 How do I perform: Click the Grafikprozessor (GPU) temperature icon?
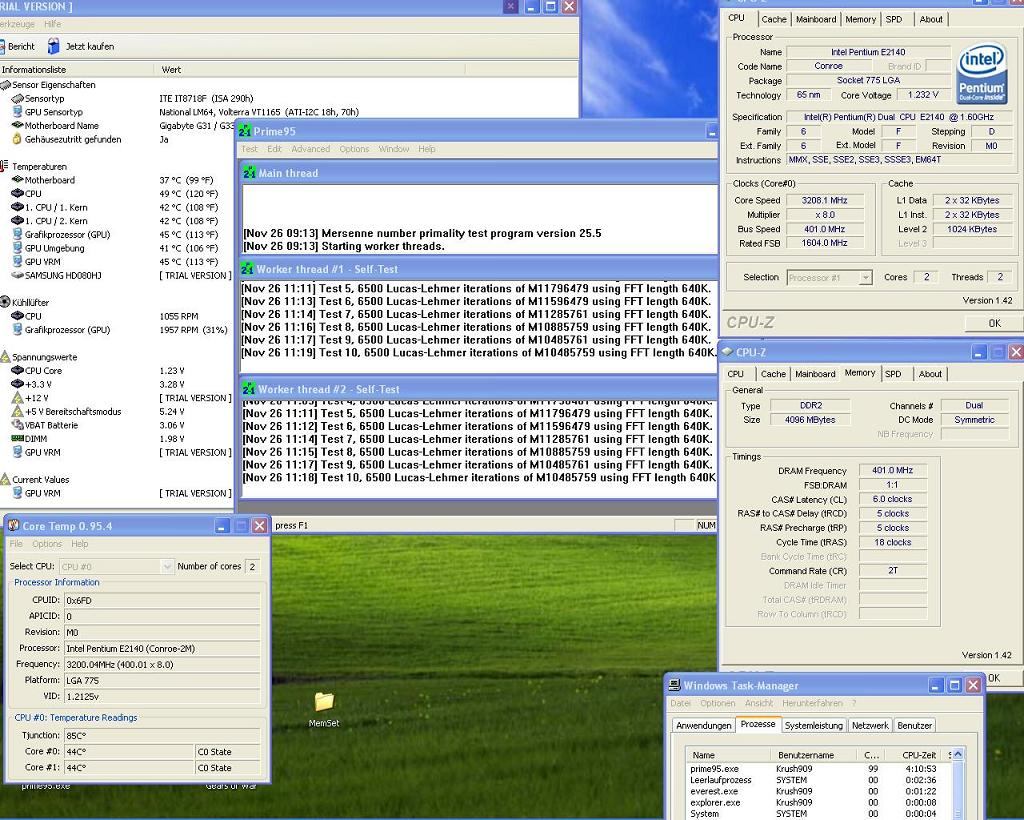pyautogui.click(x=17, y=234)
